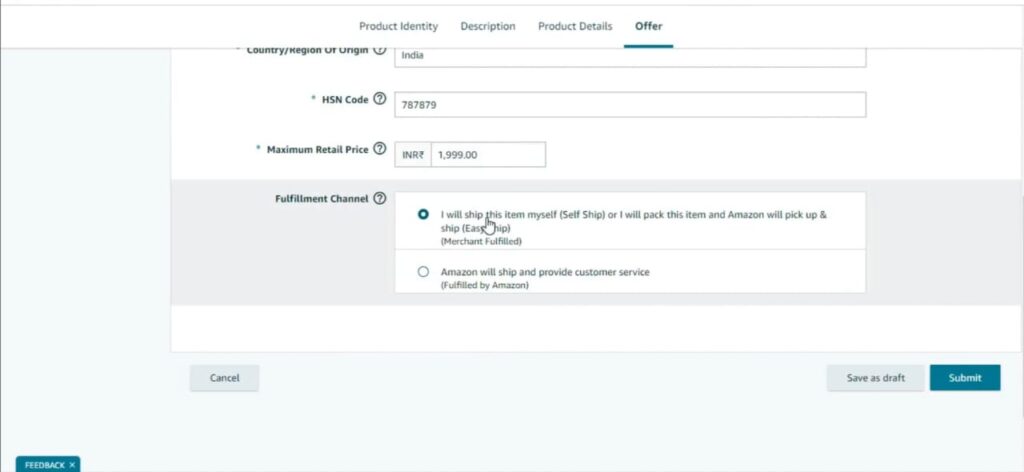Click the Cancel button
The height and width of the screenshot is (472, 1024).
pos(224,378)
